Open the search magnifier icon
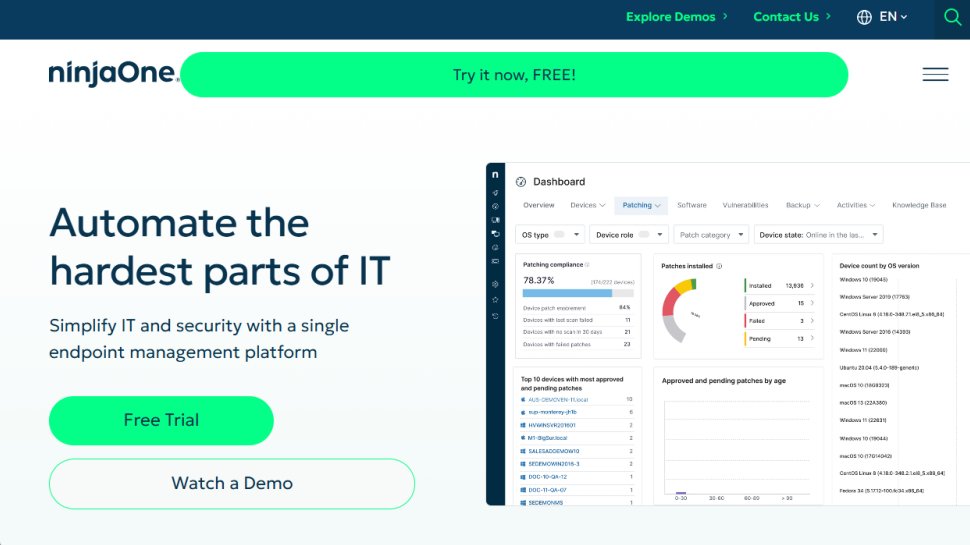This screenshot has width=970, height=545. coord(952,17)
